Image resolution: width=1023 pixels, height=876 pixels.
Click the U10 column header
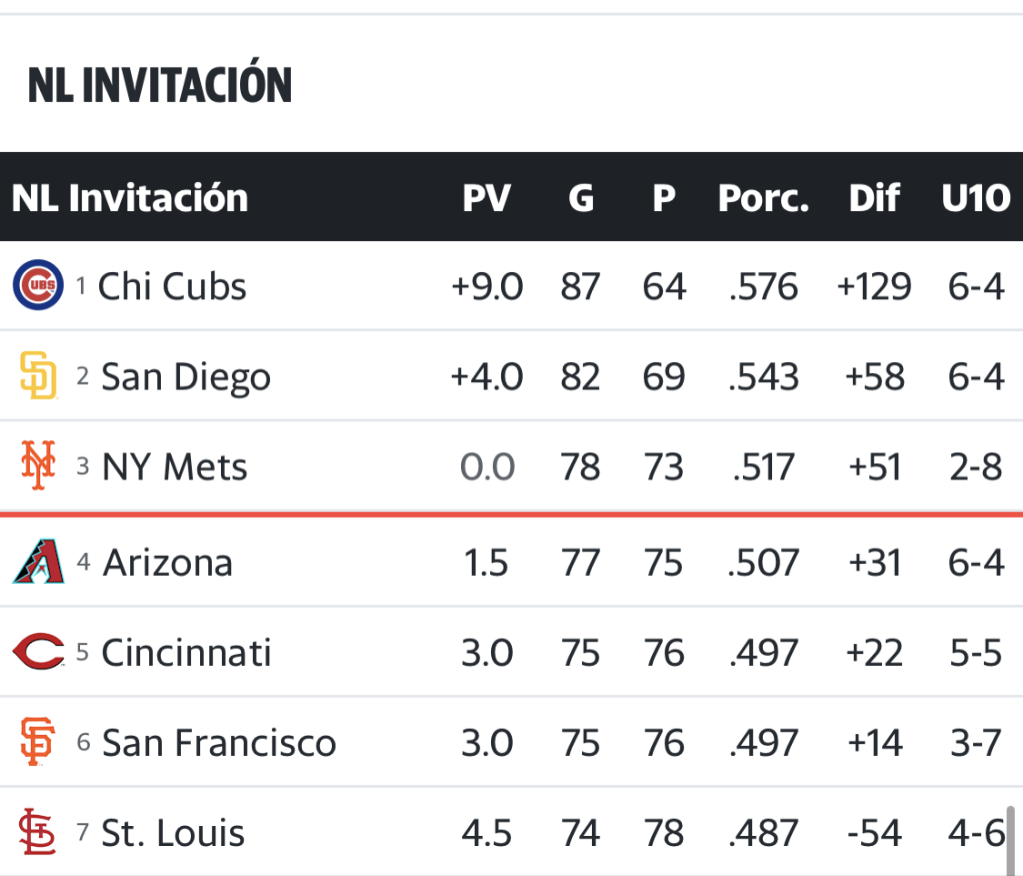975,198
